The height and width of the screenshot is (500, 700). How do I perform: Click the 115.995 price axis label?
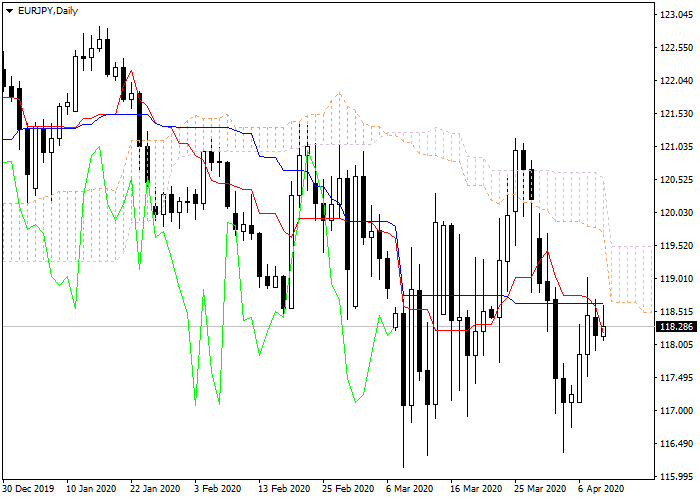(x=676, y=477)
